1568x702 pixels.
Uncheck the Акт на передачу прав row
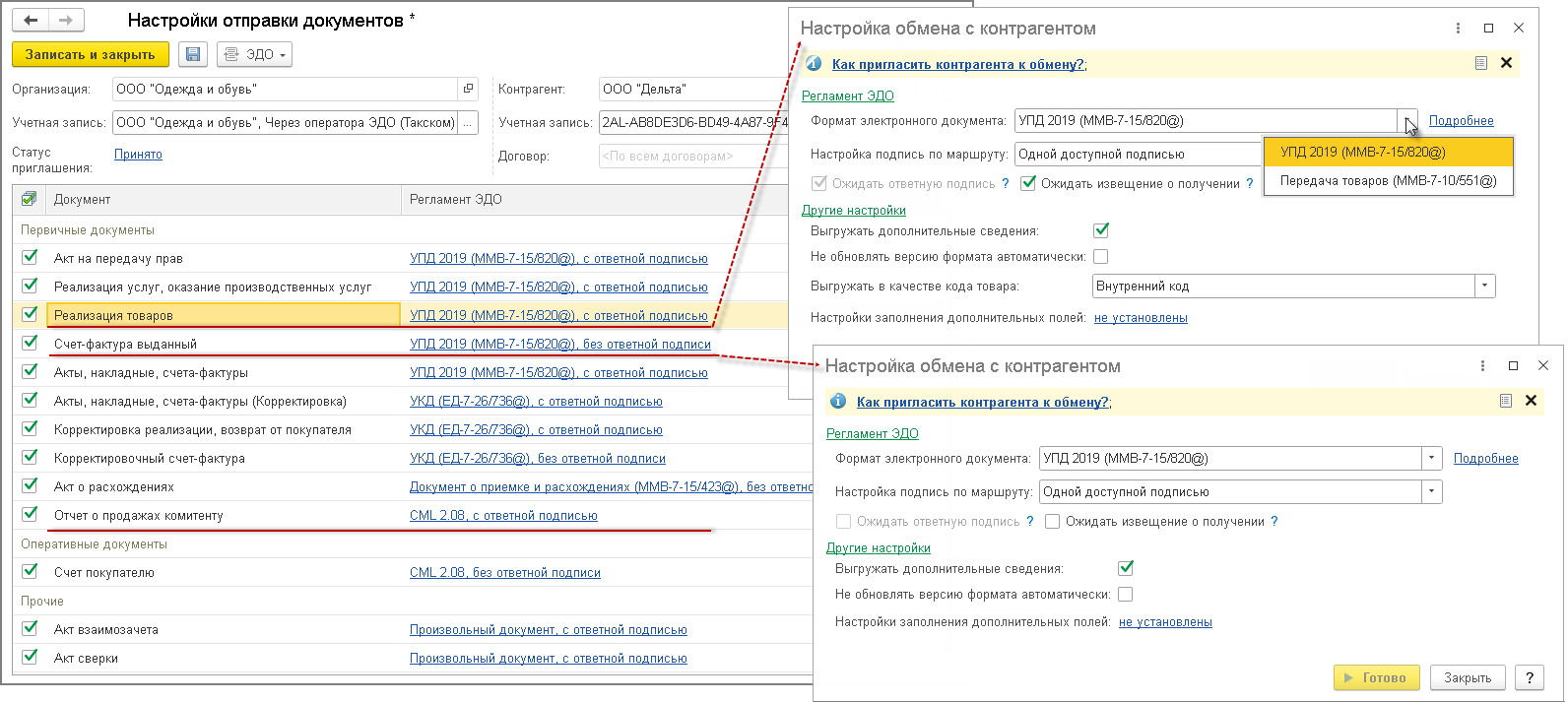click(30, 258)
